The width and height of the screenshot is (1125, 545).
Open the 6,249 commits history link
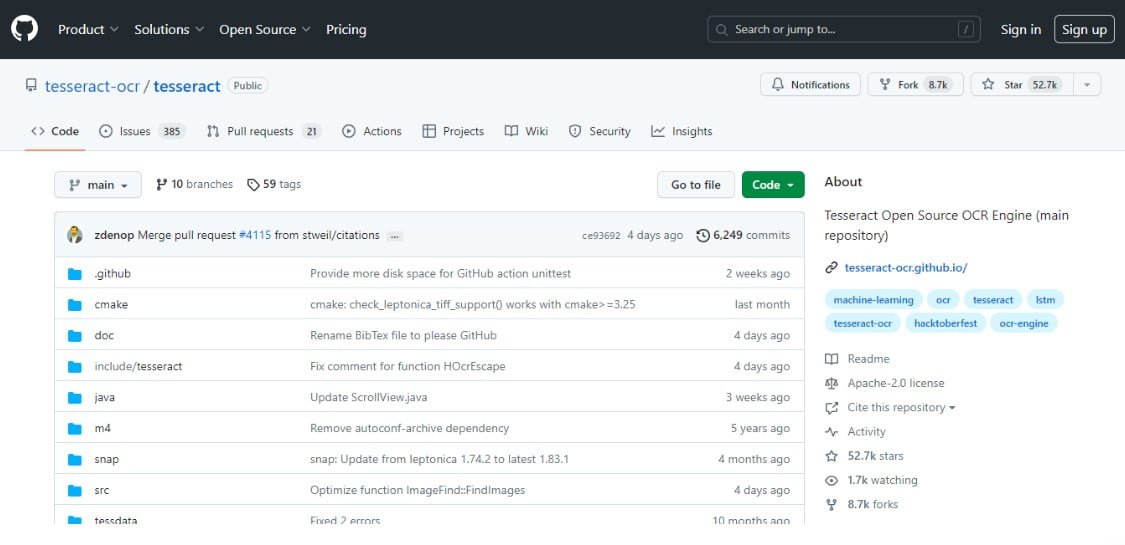(743, 235)
